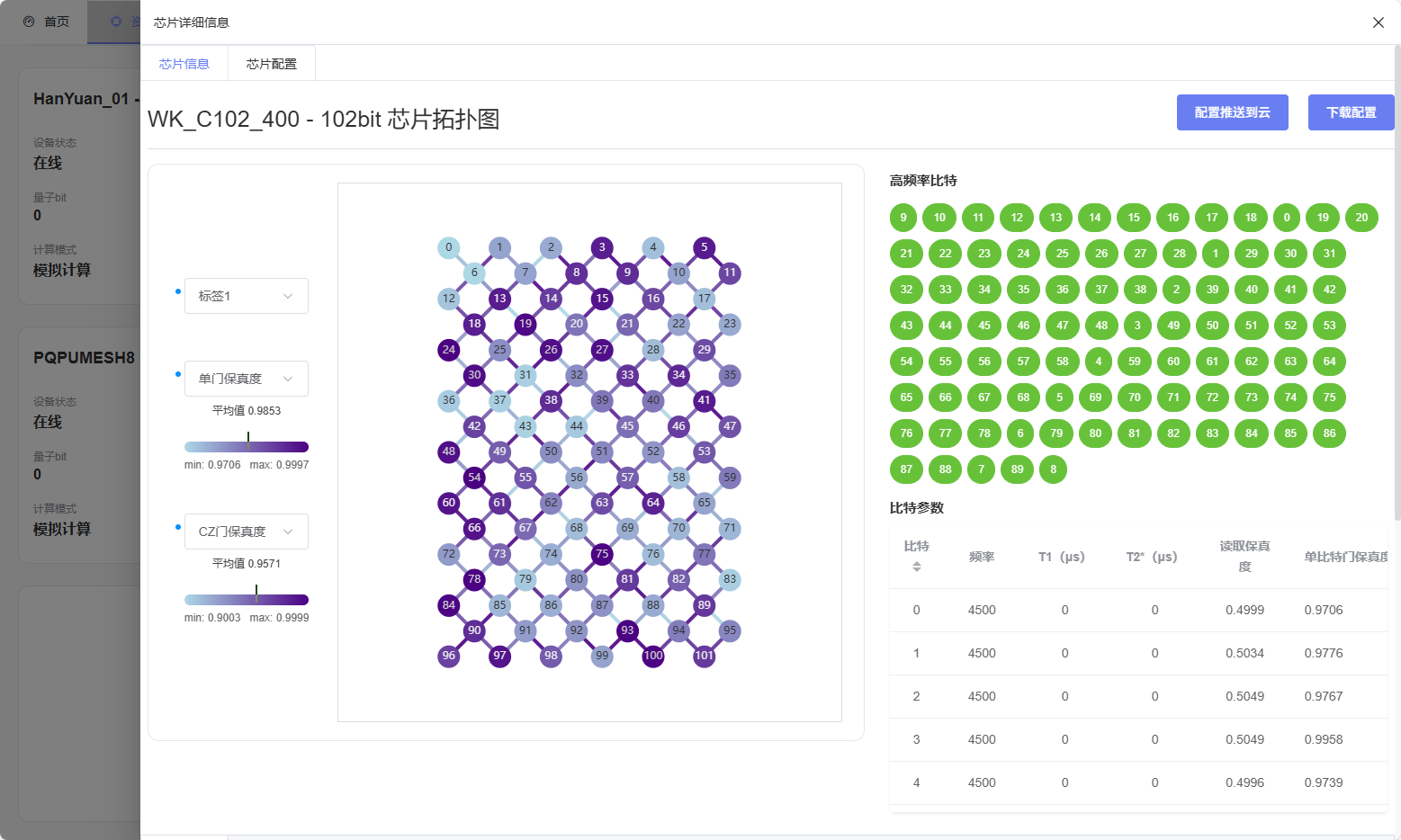The height and width of the screenshot is (840, 1401).
Task: Click the sort icon in 比特 column
Action: pos(916,567)
